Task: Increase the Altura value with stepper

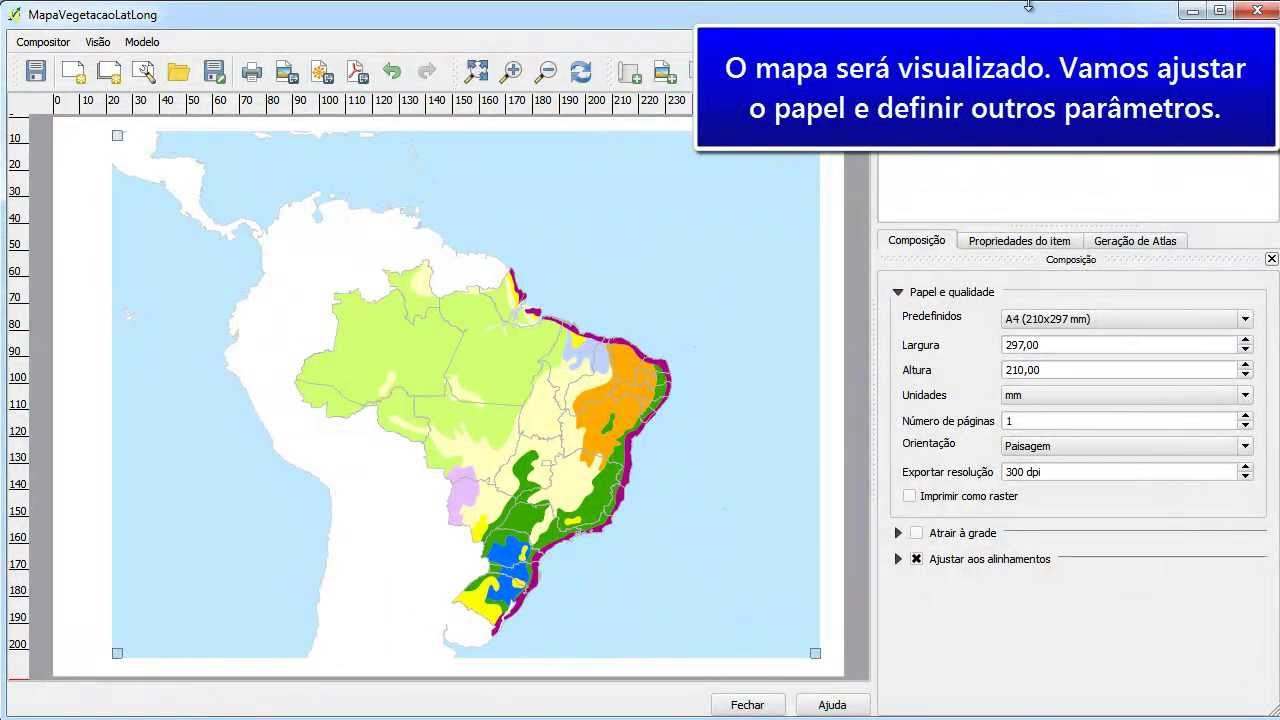Action: tap(1245, 365)
